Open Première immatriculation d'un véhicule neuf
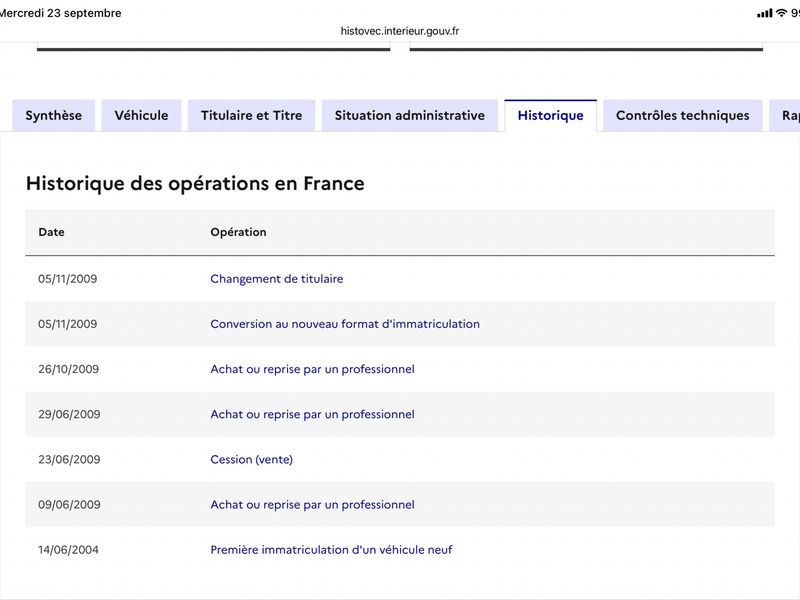 click(x=331, y=549)
